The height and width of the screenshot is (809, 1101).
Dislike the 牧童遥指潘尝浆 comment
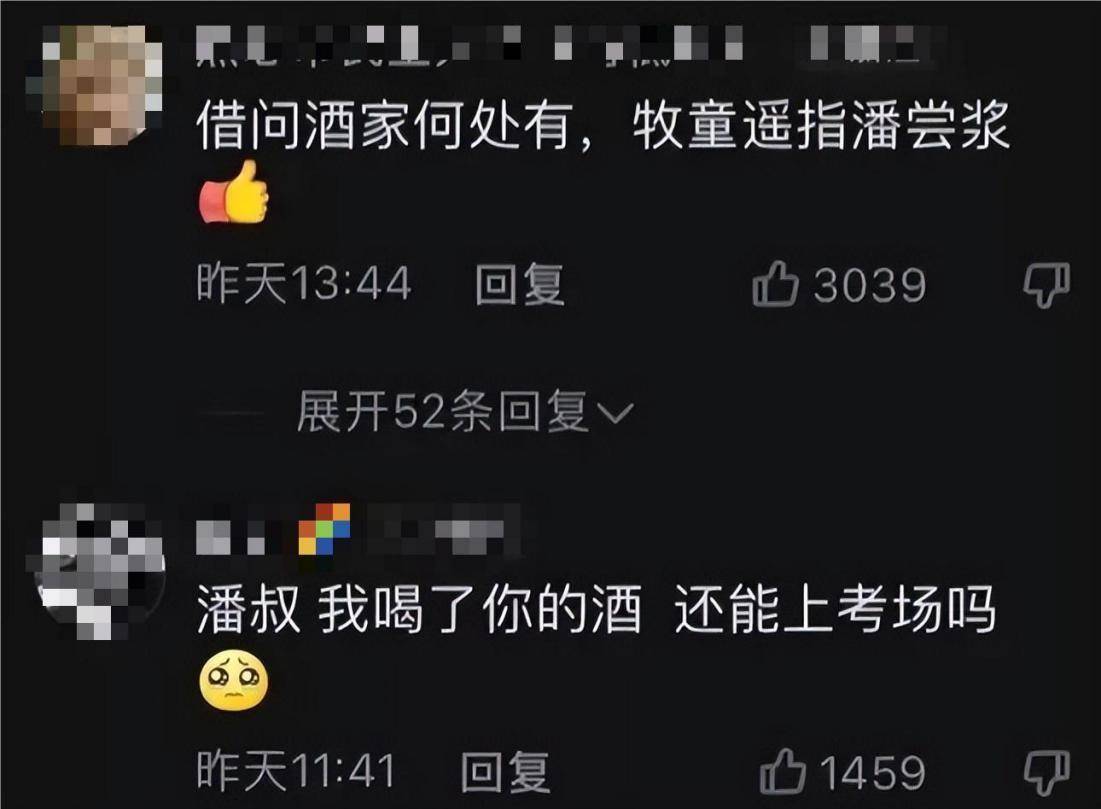coord(1046,285)
